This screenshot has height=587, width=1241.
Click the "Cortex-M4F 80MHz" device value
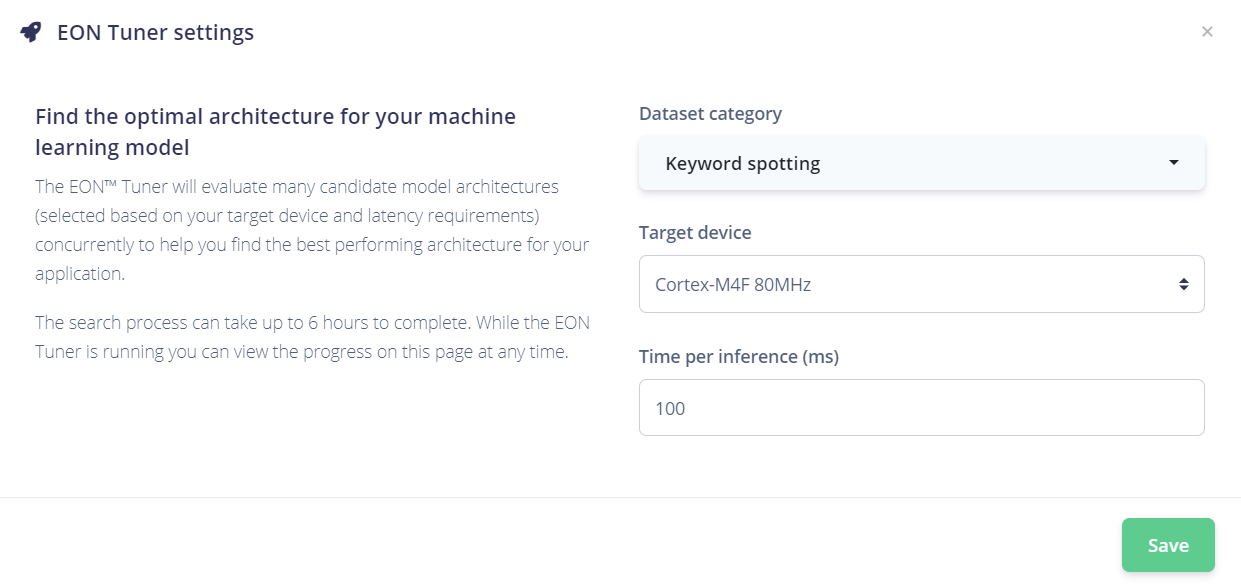[732, 284]
